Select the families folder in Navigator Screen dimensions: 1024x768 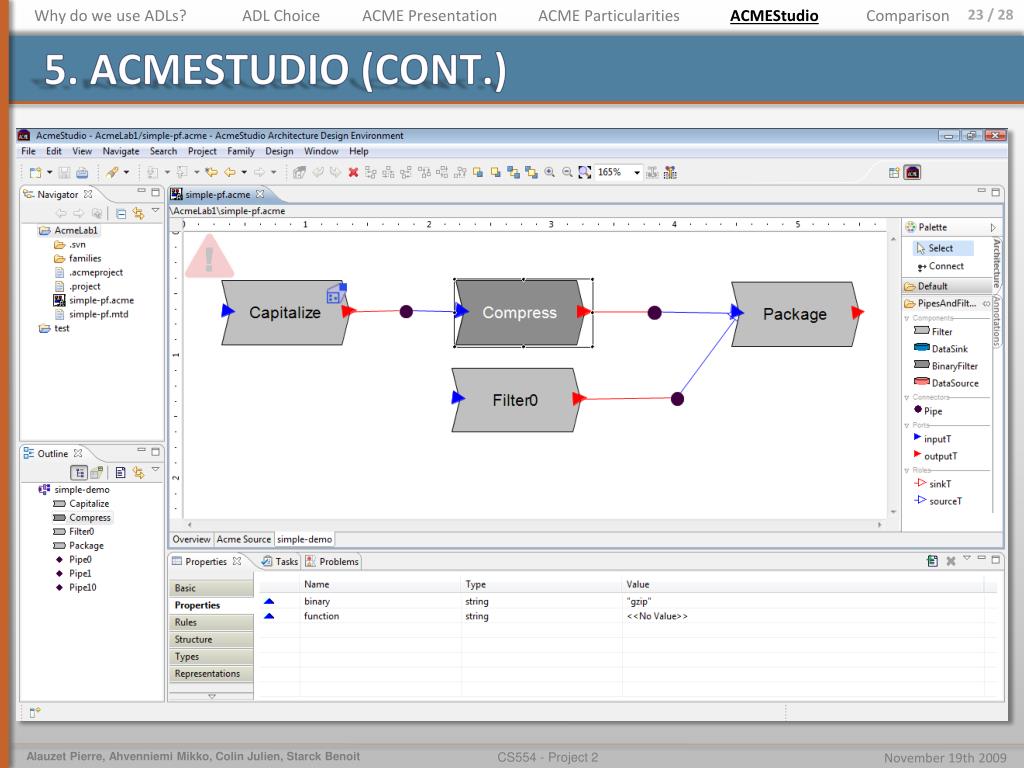click(x=78, y=259)
